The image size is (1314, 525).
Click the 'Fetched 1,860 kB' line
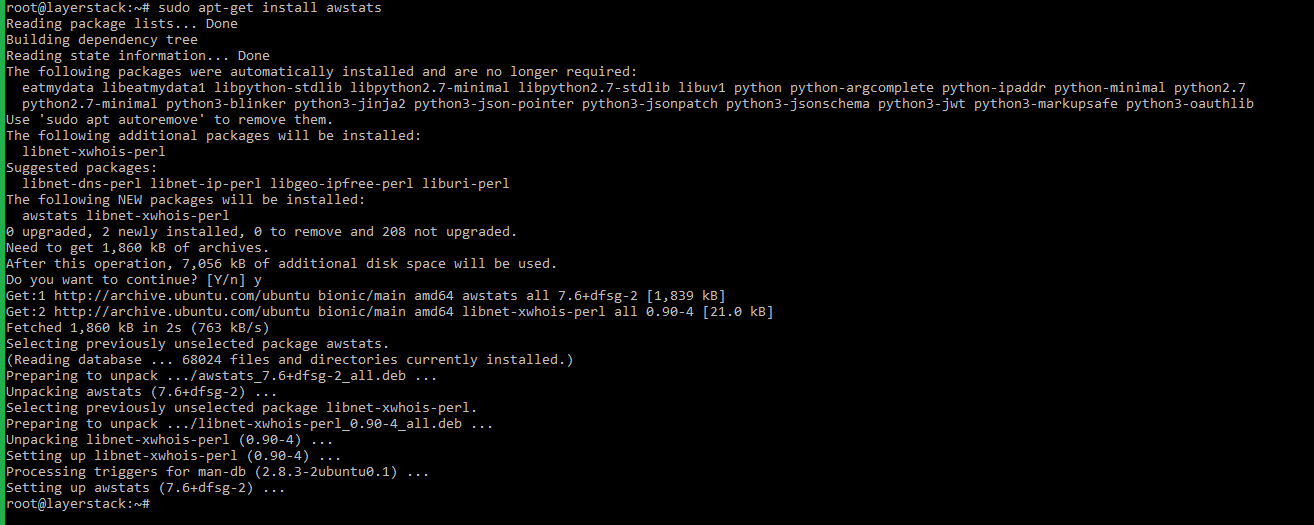point(137,328)
